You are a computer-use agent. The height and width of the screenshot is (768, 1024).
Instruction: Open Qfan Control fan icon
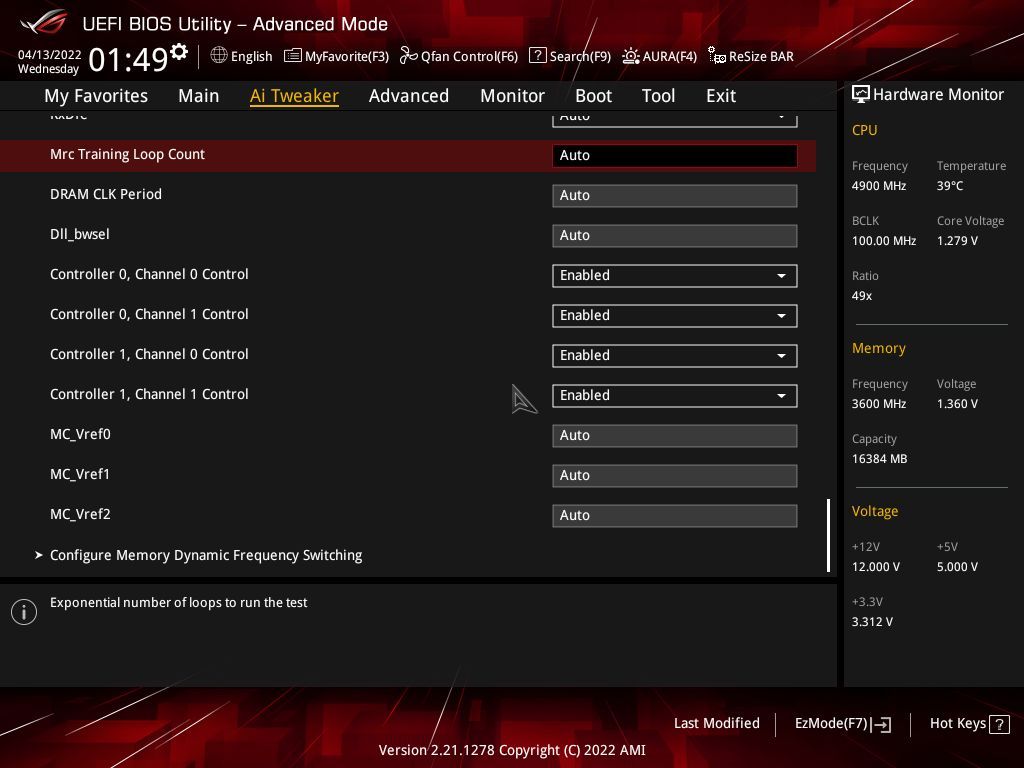[x=408, y=56]
